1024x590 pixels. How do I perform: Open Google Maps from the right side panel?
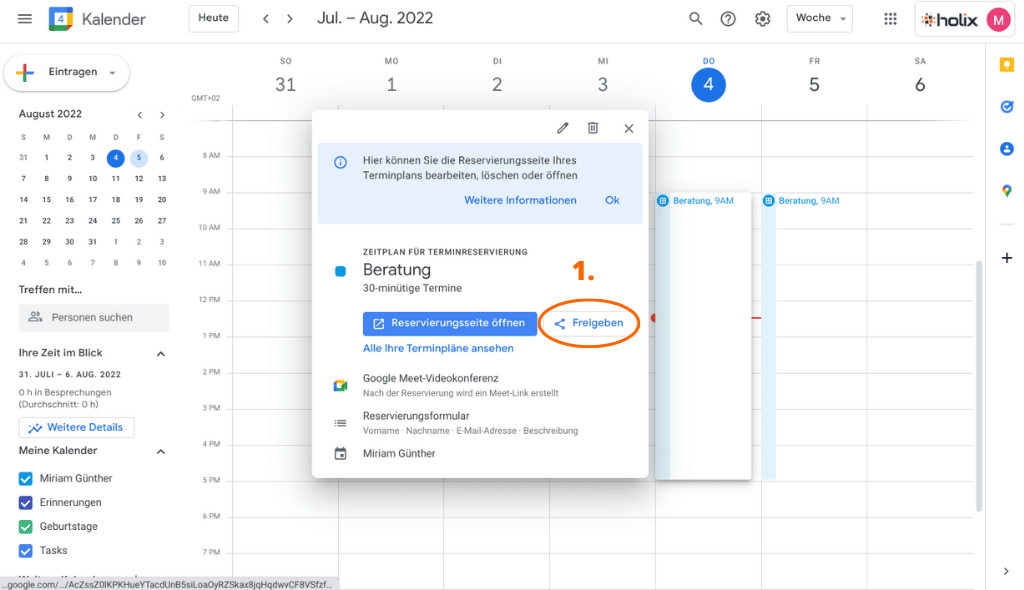point(1007,191)
